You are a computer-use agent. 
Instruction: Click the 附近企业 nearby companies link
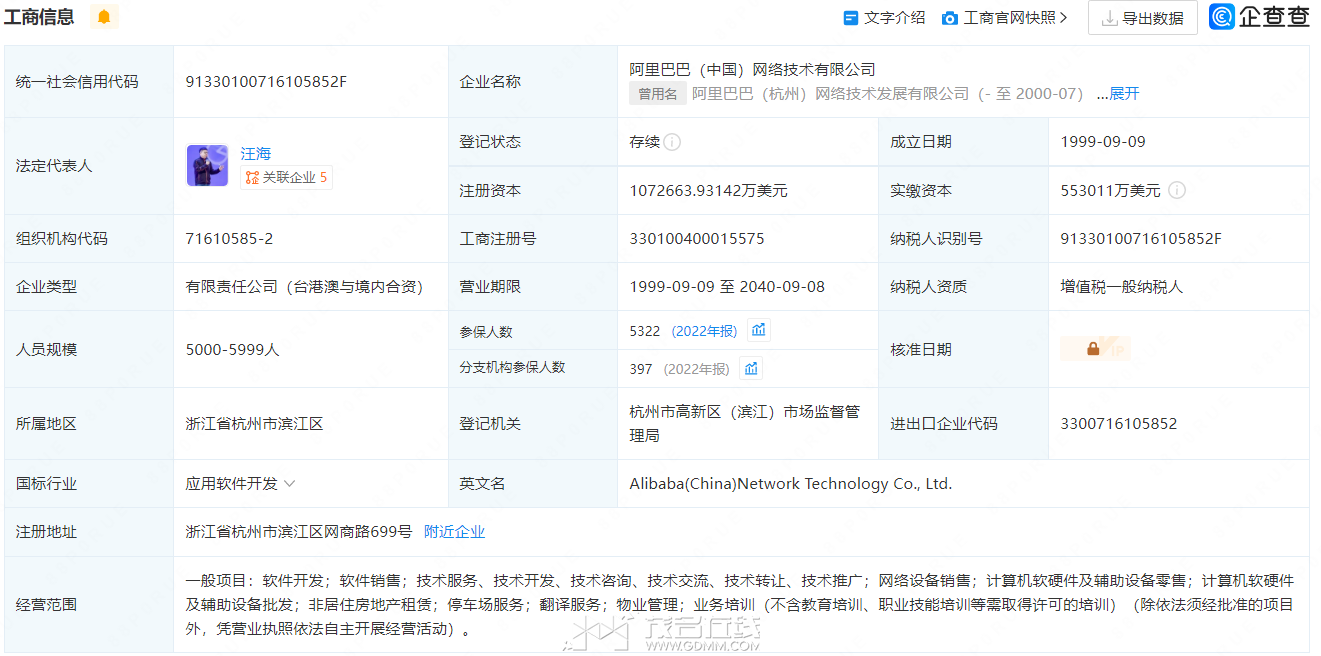point(454,532)
